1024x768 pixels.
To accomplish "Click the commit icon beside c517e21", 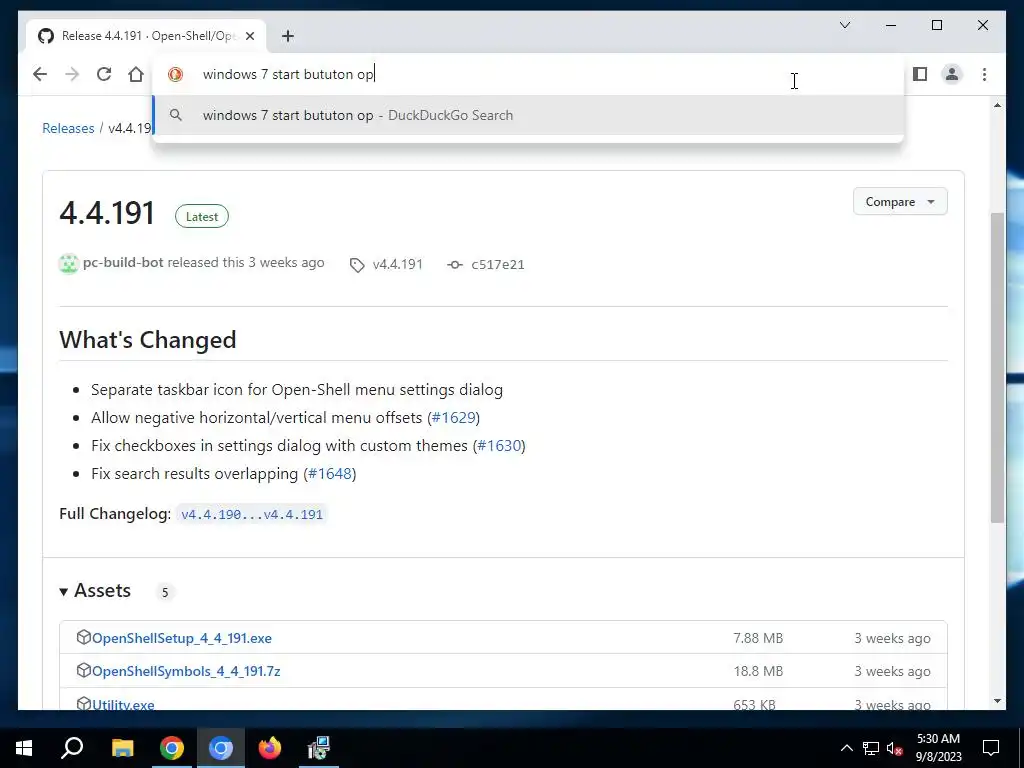I will pyautogui.click(x=455, y=265).
